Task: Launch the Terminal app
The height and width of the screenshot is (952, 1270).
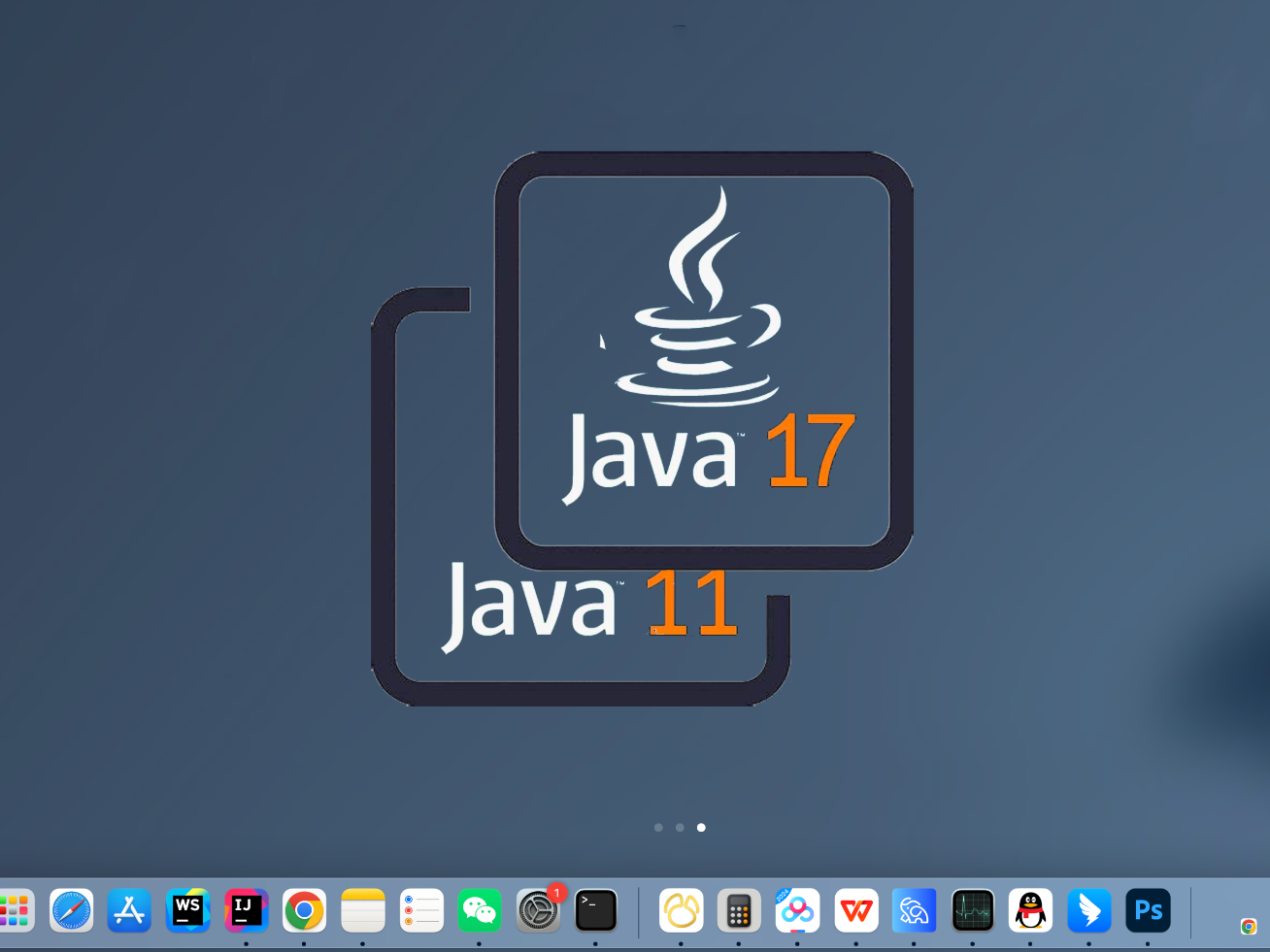Action: tap(596, 910)
